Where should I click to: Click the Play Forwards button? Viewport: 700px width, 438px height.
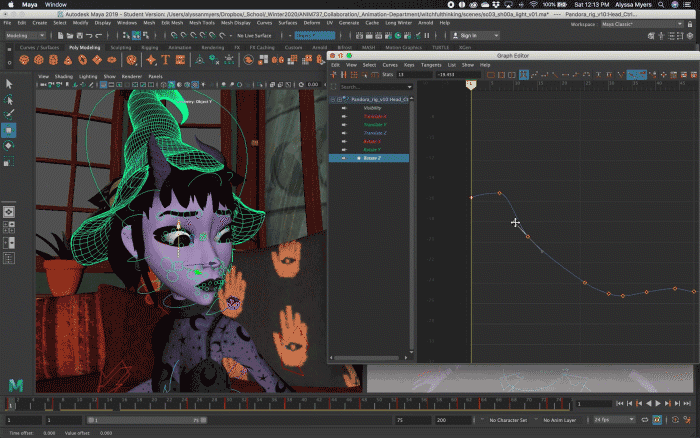point(658,404)
